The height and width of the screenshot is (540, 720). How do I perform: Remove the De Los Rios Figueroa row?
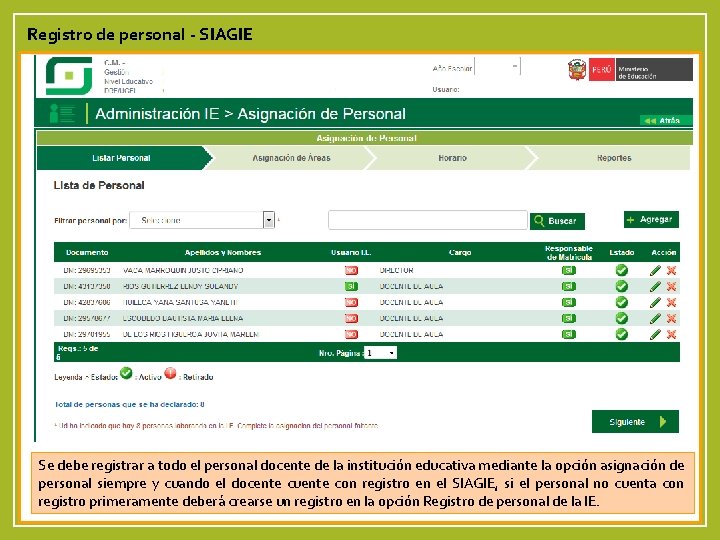[671, 334]
